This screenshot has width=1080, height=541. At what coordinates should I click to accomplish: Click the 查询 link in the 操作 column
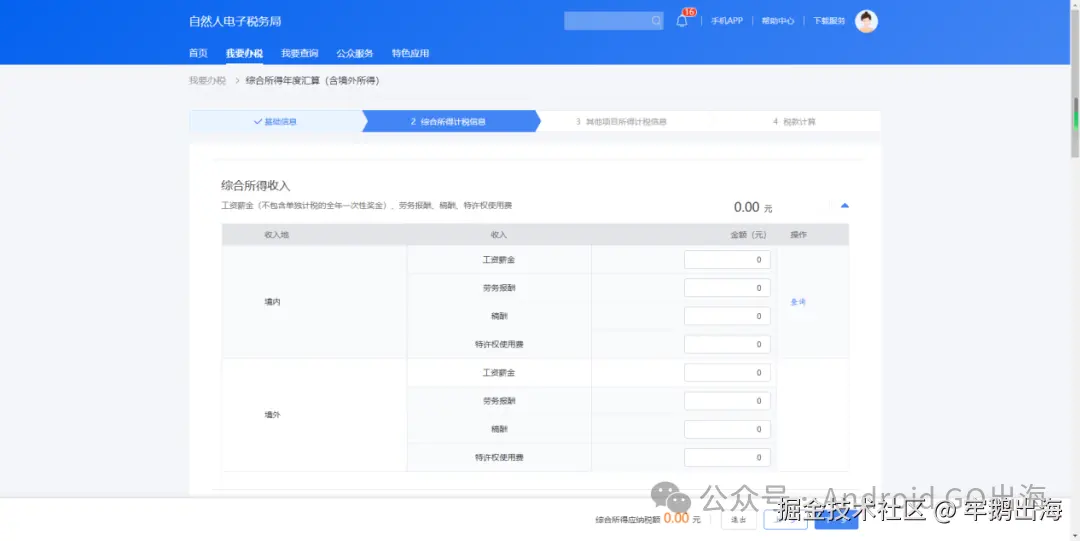coord(798,302)
